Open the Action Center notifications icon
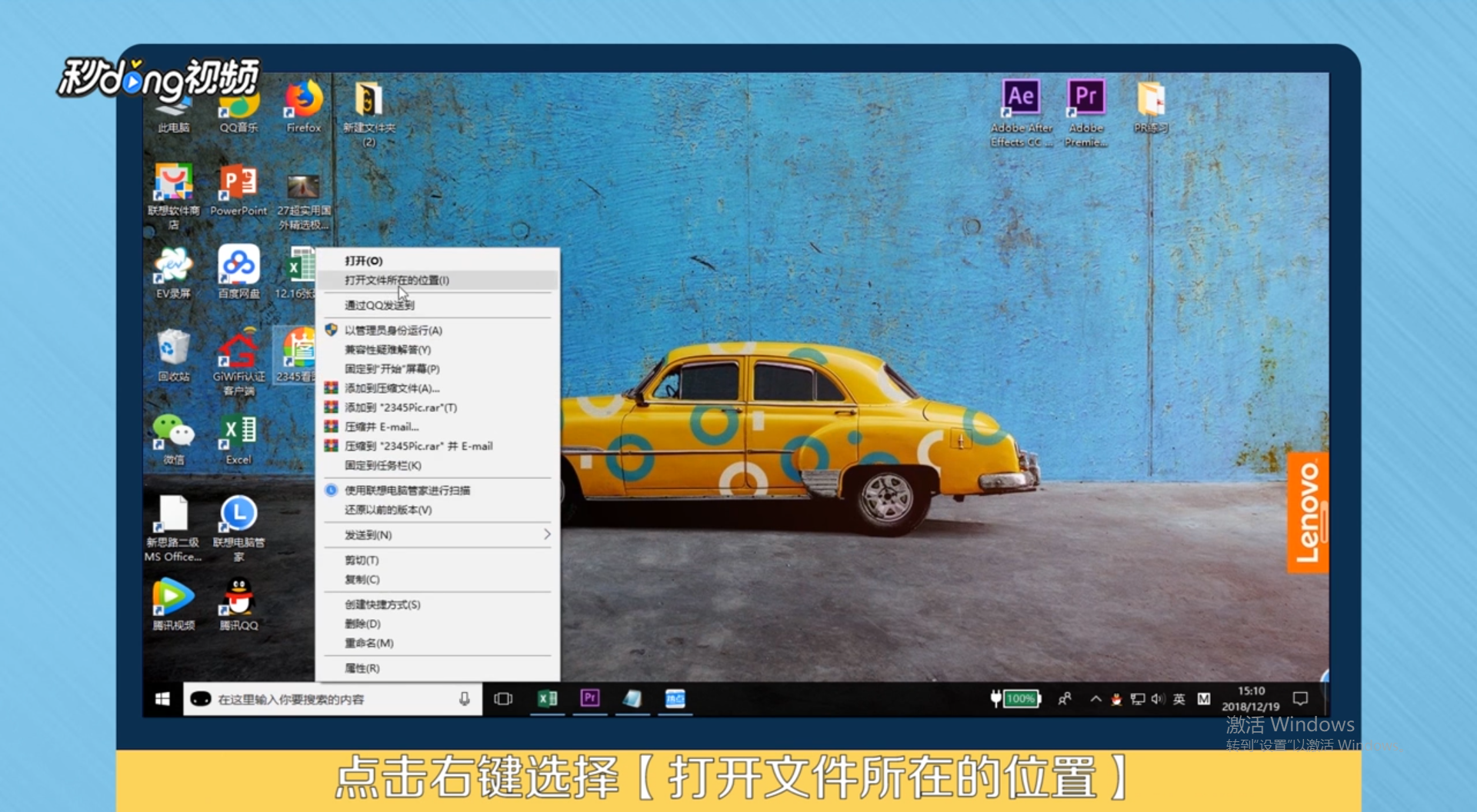Image resolution: width=1477 pixels, height=812 pixels. pyautogui.click(x=1301, y=699)
